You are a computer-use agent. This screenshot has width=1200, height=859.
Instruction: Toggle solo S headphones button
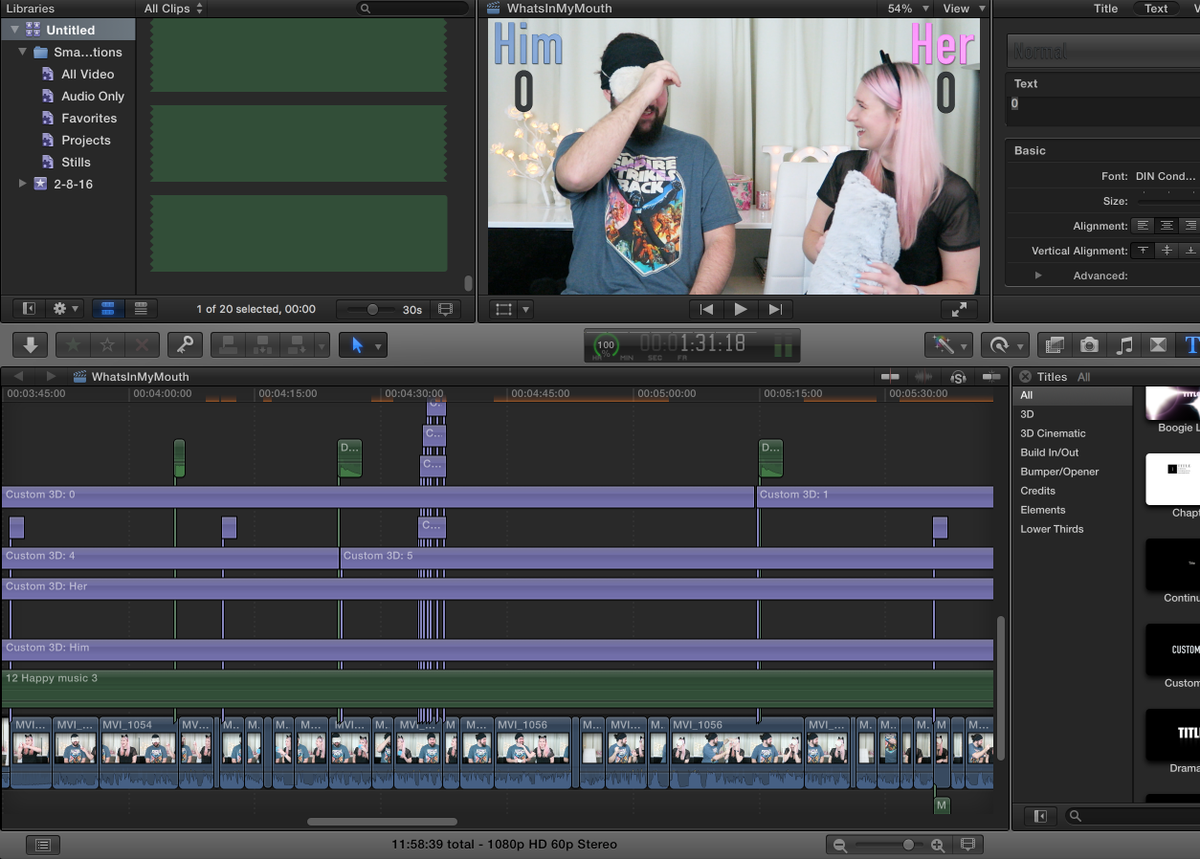(x=958, y=377)
